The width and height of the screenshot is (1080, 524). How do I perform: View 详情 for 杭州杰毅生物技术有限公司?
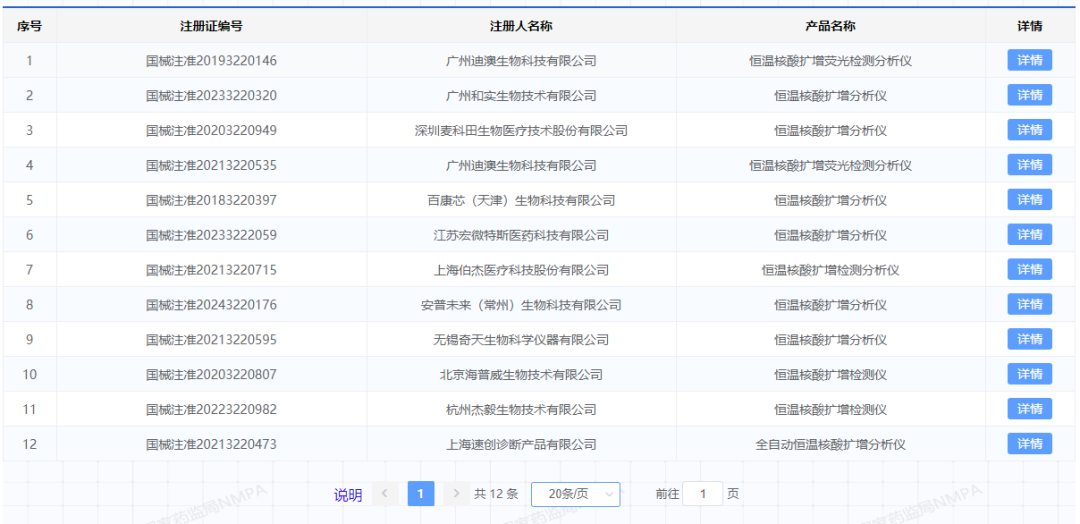coord(1030,409)
